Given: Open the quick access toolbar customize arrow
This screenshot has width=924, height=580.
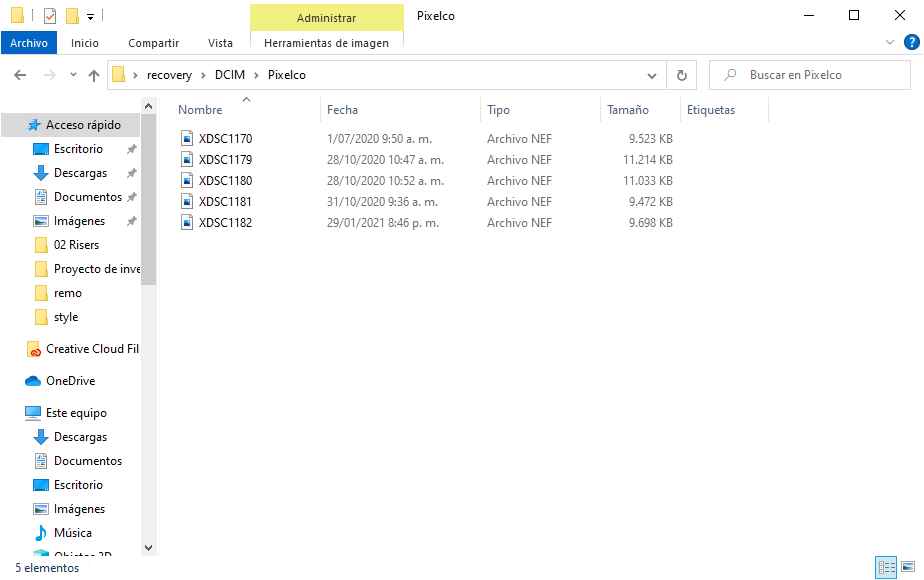Looking at the screenshot, I should (x=90, y=17).
